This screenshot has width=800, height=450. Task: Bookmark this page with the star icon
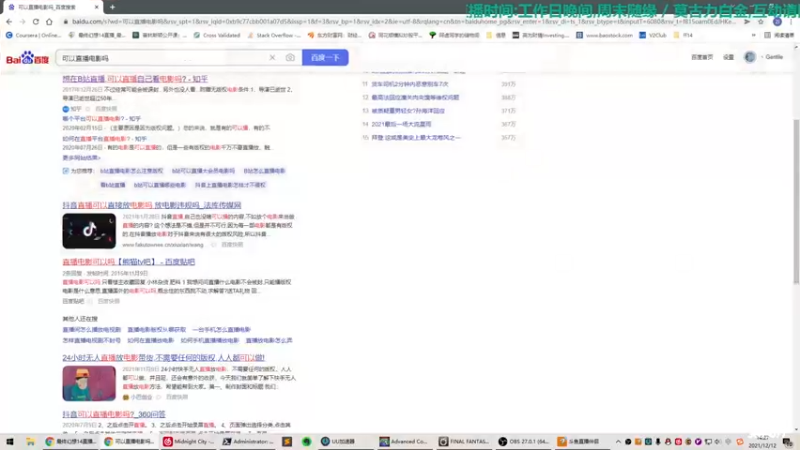coord(761,21)
